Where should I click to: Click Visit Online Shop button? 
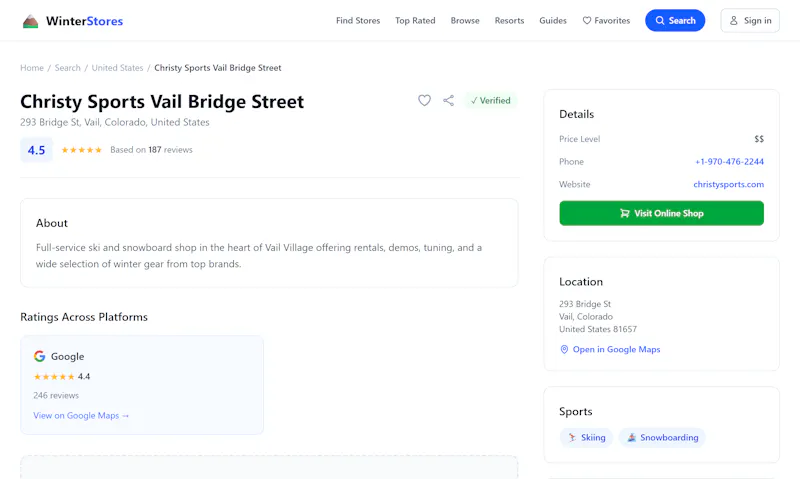click(x=661, y=213)
